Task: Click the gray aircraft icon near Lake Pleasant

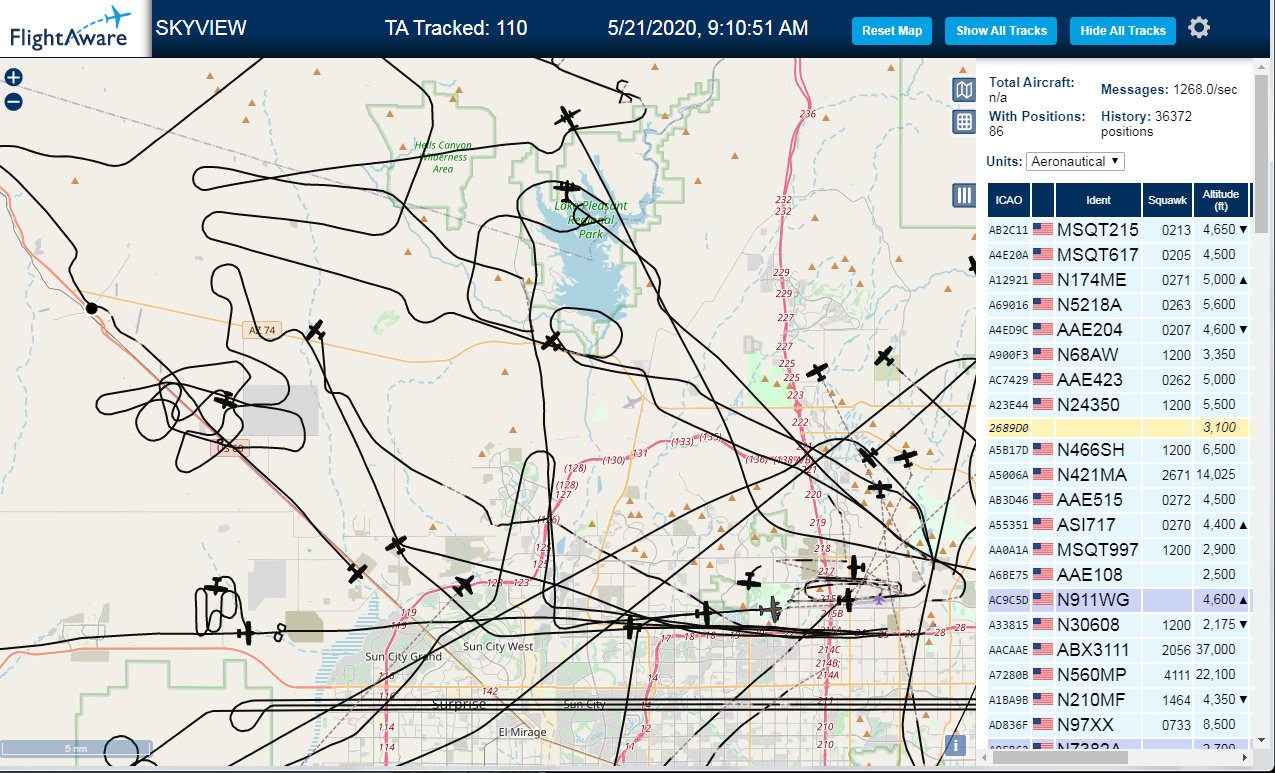Action: pyautogui.click(x=631, y=403)
